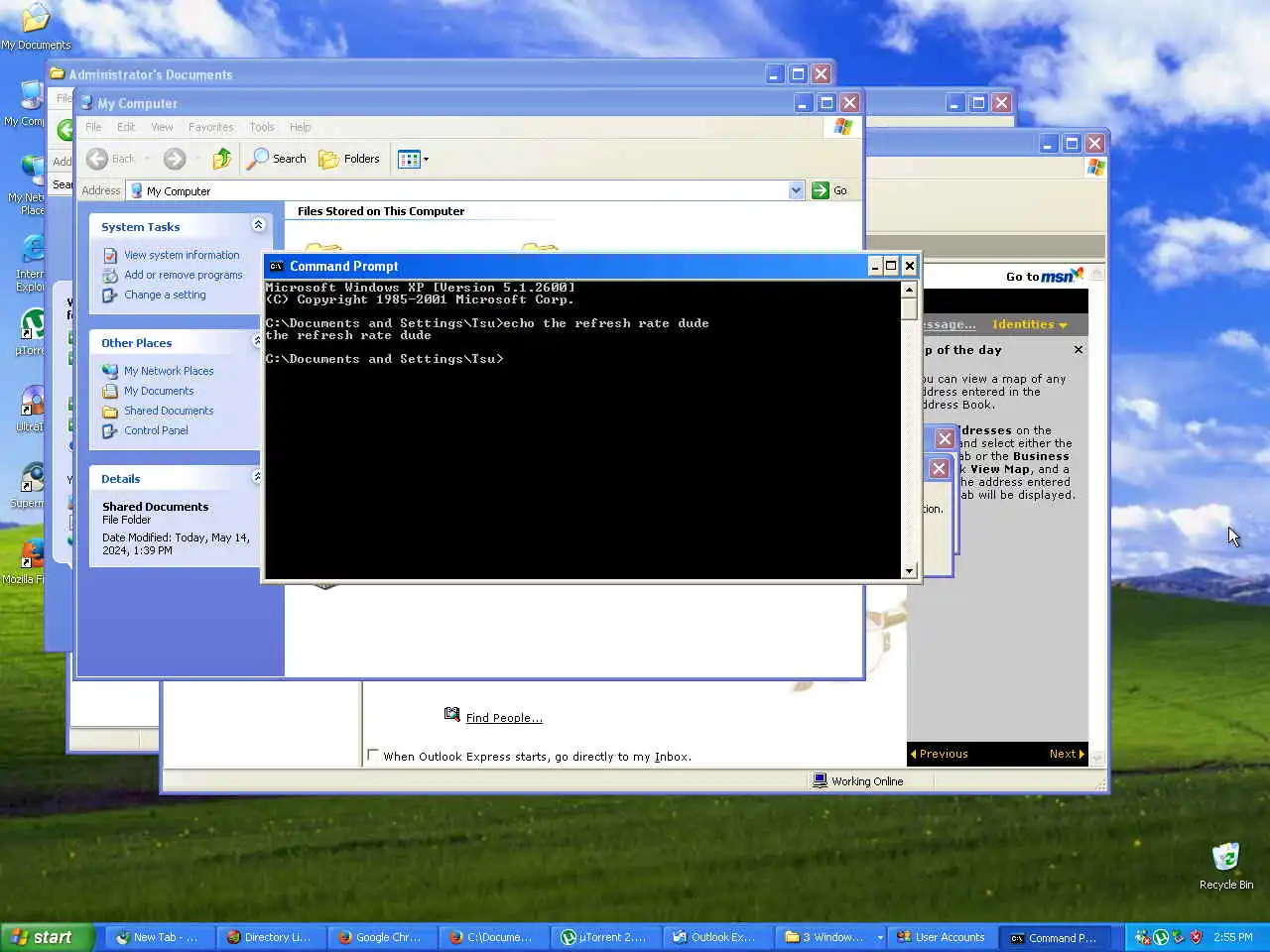
Task: Click the µTorrent system tray icon
Action: 1160,937
